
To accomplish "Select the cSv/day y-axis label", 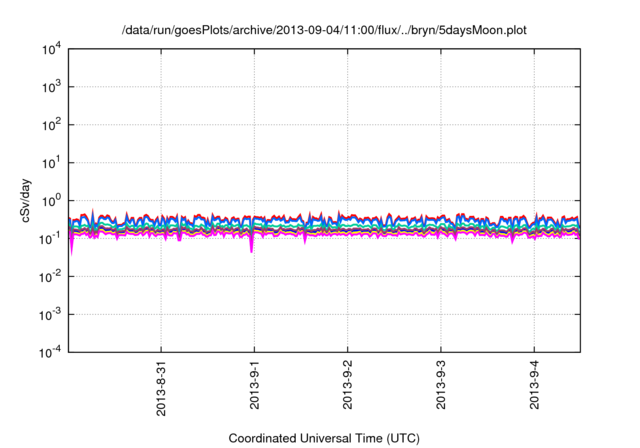I will tap(25, 200).
